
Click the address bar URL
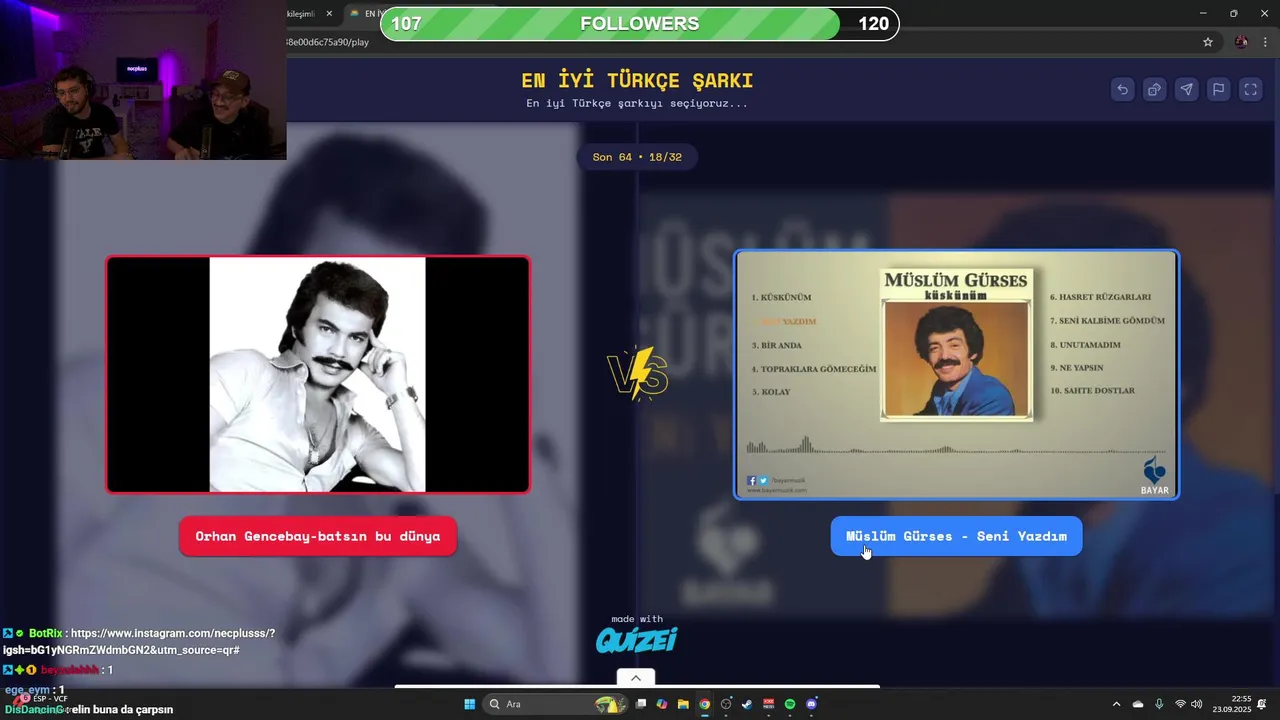(x=328, y=42)
